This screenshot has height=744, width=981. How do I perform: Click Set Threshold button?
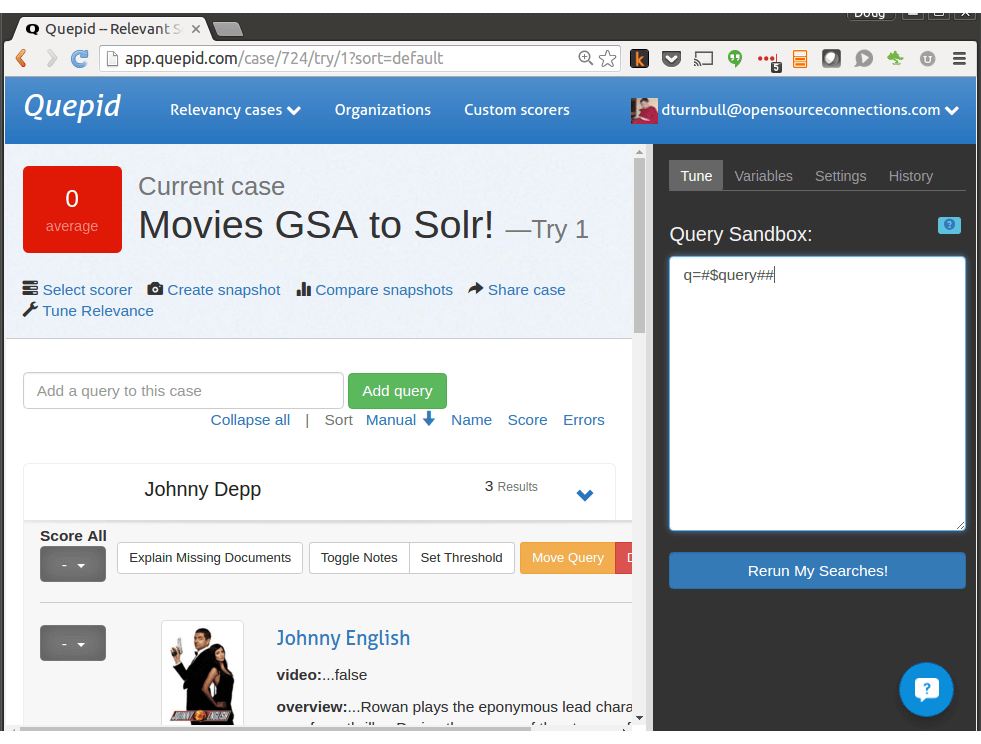(462, 558)
